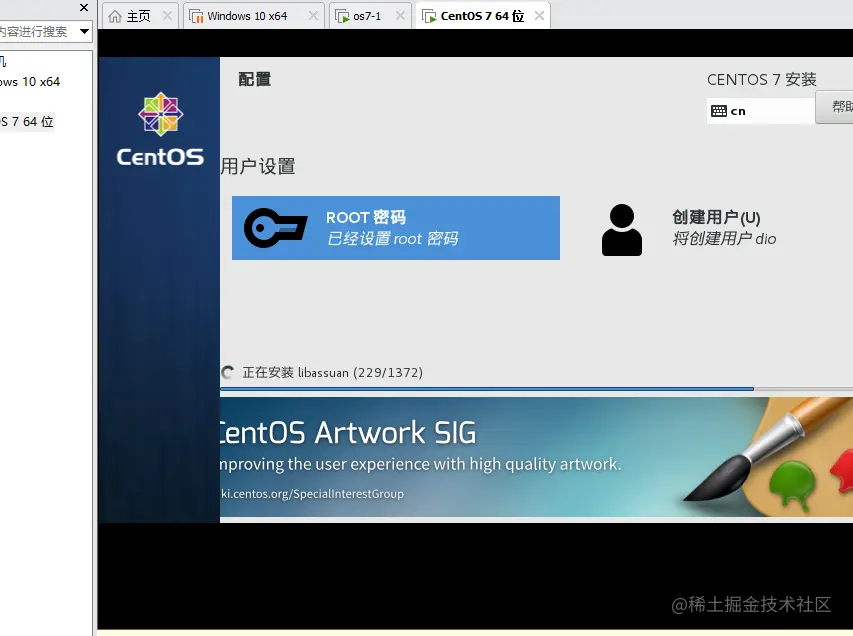853x636 pixels.
Task: Click the 用户设置 section heading
Action: (258, 166)
